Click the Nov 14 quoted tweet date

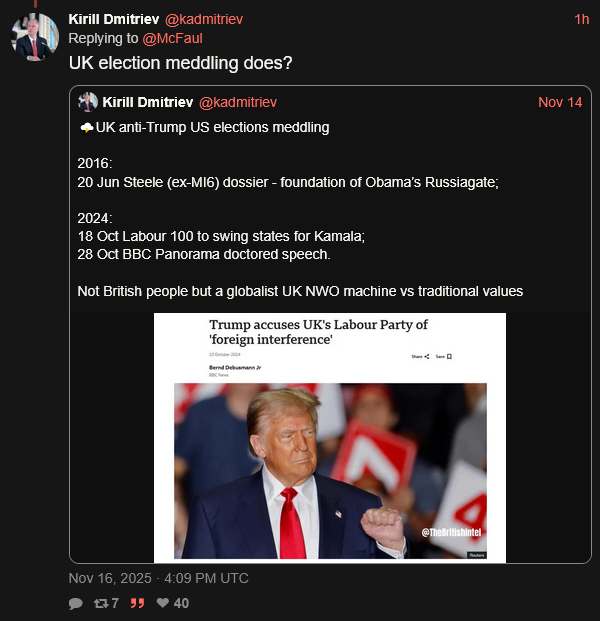pyautogui.click(x=560, y=103)
